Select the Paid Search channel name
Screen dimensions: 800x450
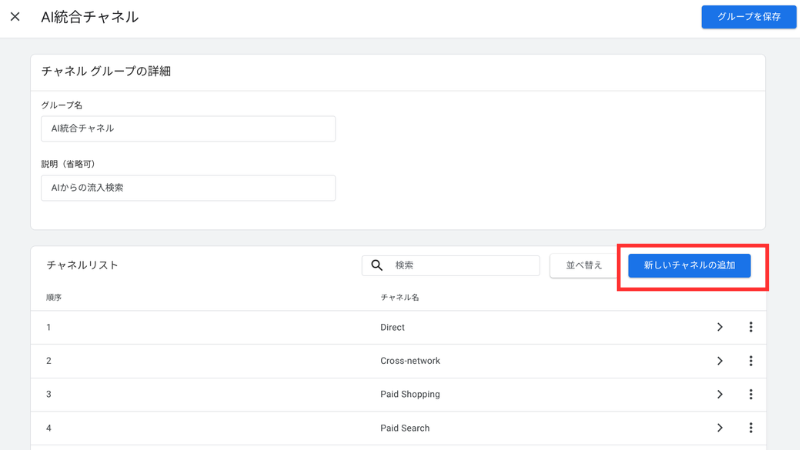405,428
